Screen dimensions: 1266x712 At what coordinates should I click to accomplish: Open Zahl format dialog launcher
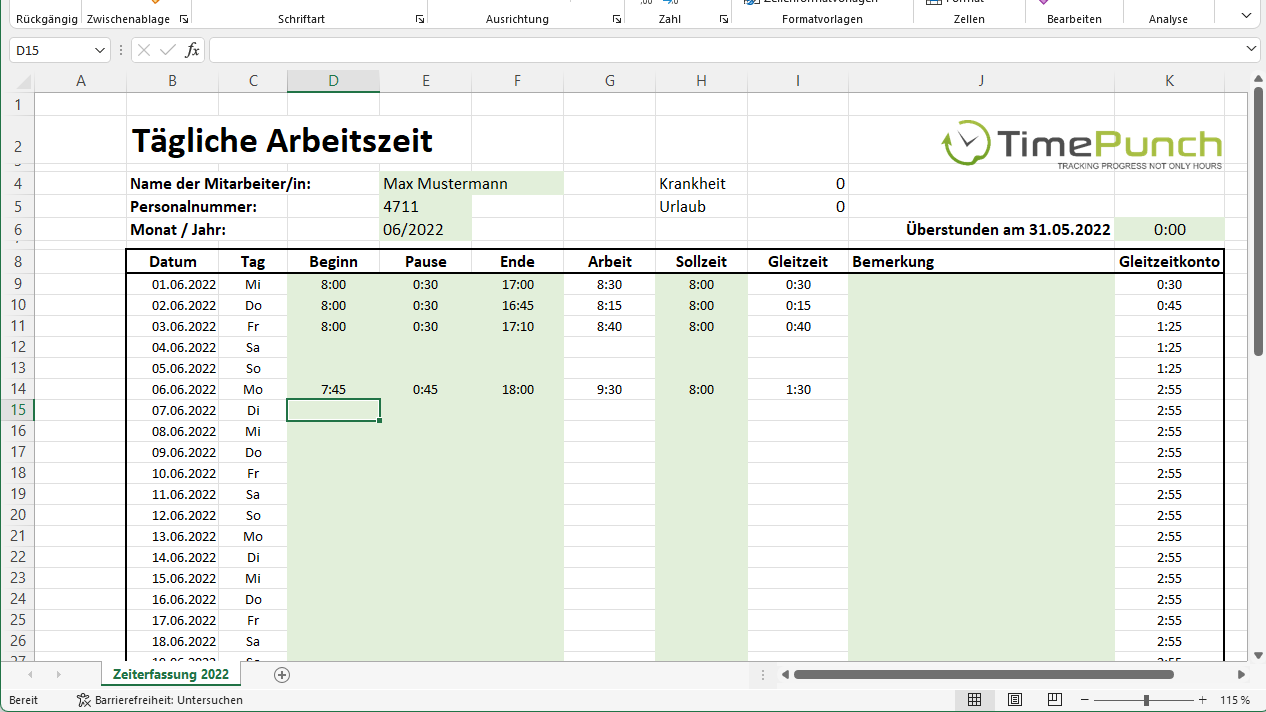point(723,19)
